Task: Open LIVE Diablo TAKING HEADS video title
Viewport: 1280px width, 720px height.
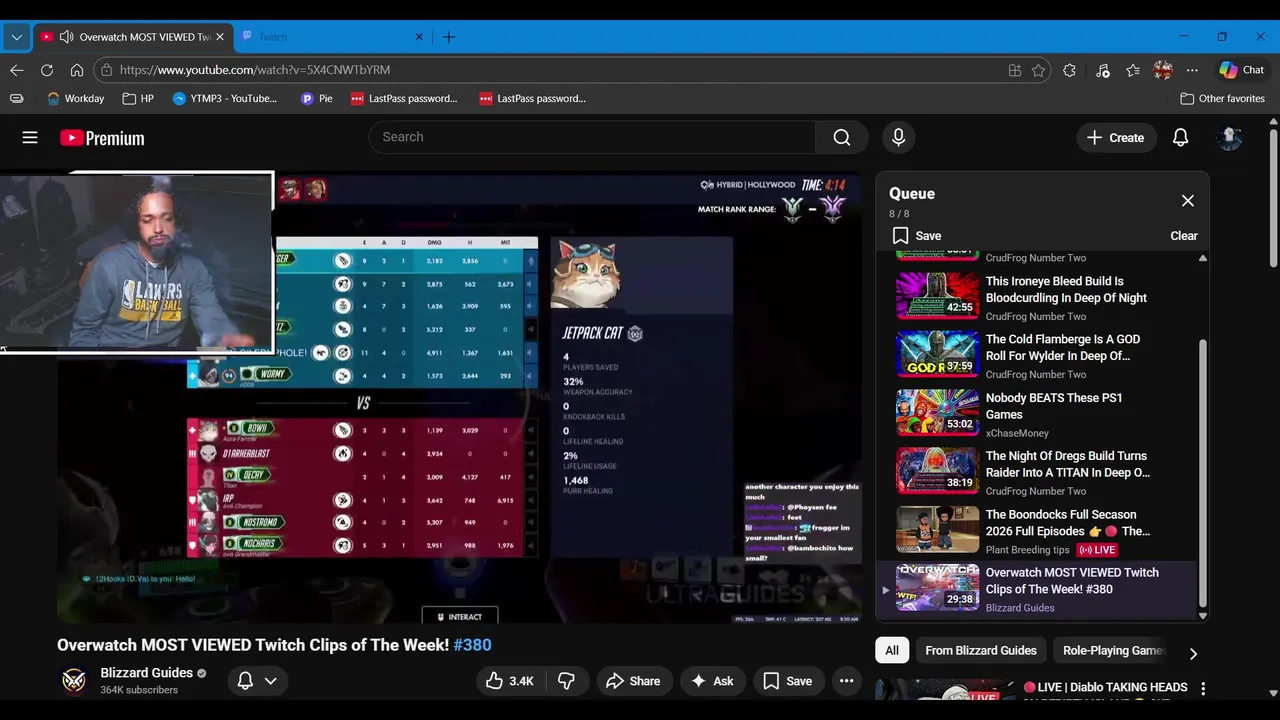Action: (x=1105, y=688)
